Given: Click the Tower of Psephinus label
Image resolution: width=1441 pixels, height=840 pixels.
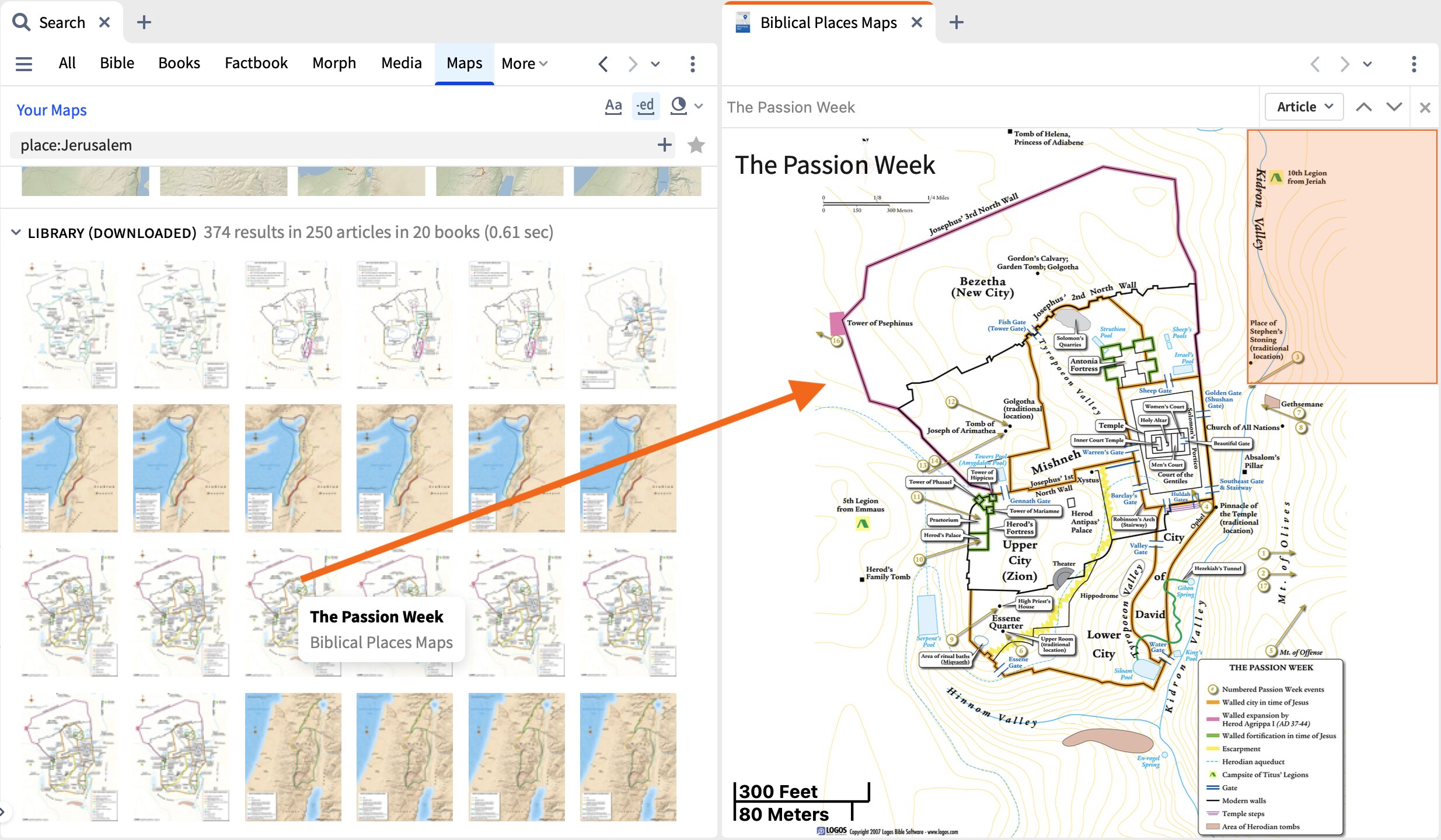Looking at the screenshot, I should 879,323.
